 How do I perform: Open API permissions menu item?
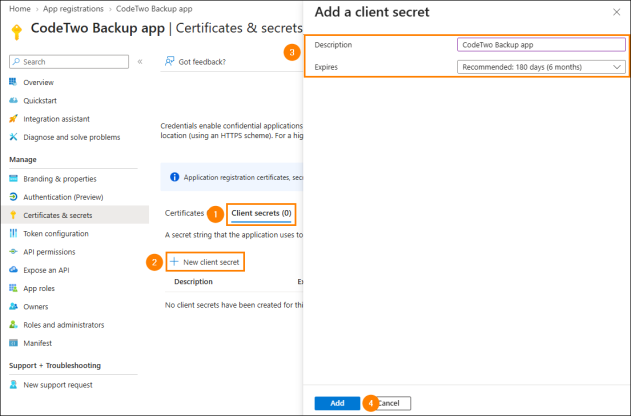(49, 252)
